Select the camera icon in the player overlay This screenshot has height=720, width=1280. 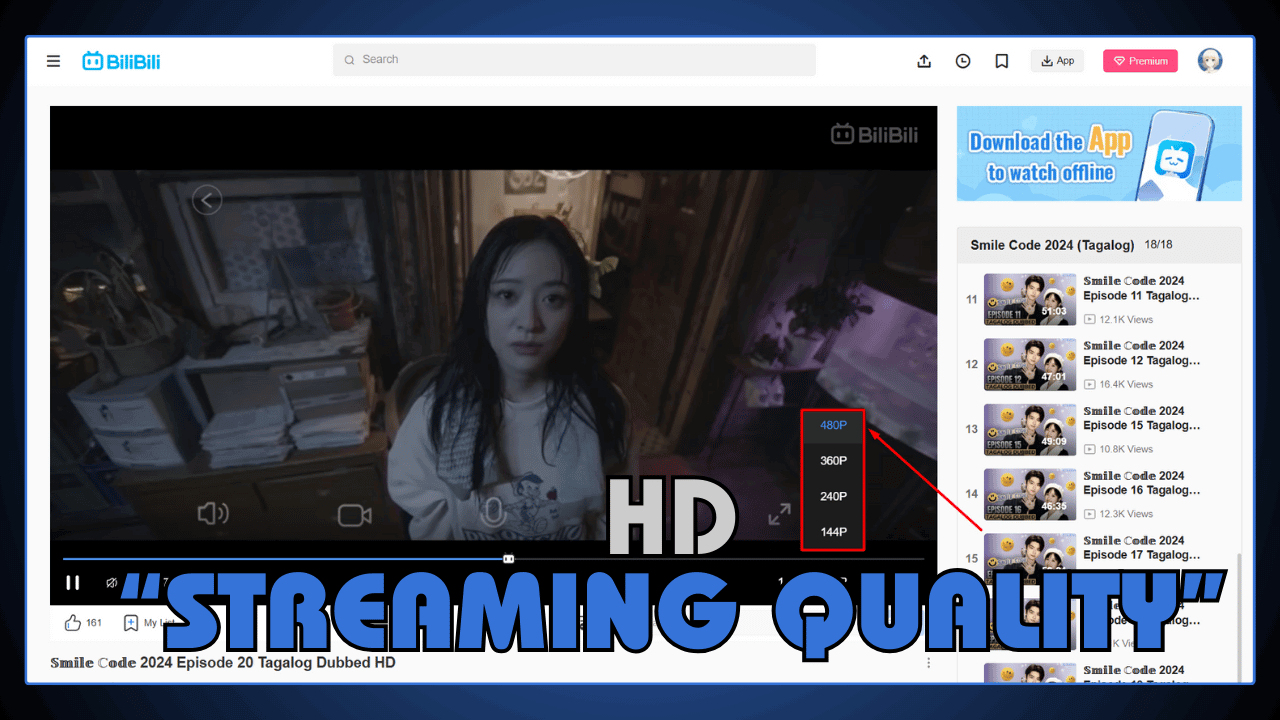(352, 513)
